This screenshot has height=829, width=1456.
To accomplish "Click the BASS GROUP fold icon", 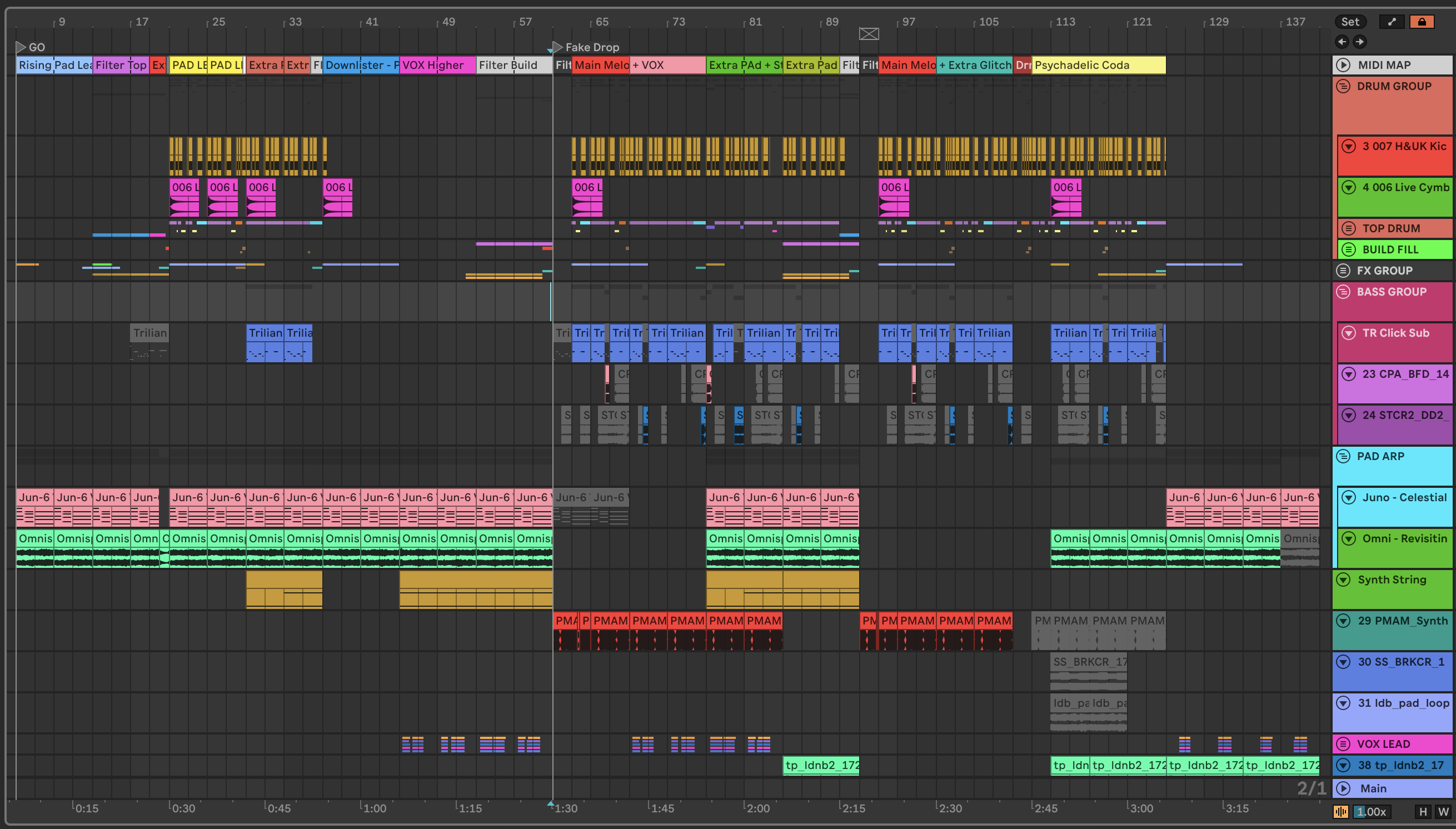I will pos(1343,292).
